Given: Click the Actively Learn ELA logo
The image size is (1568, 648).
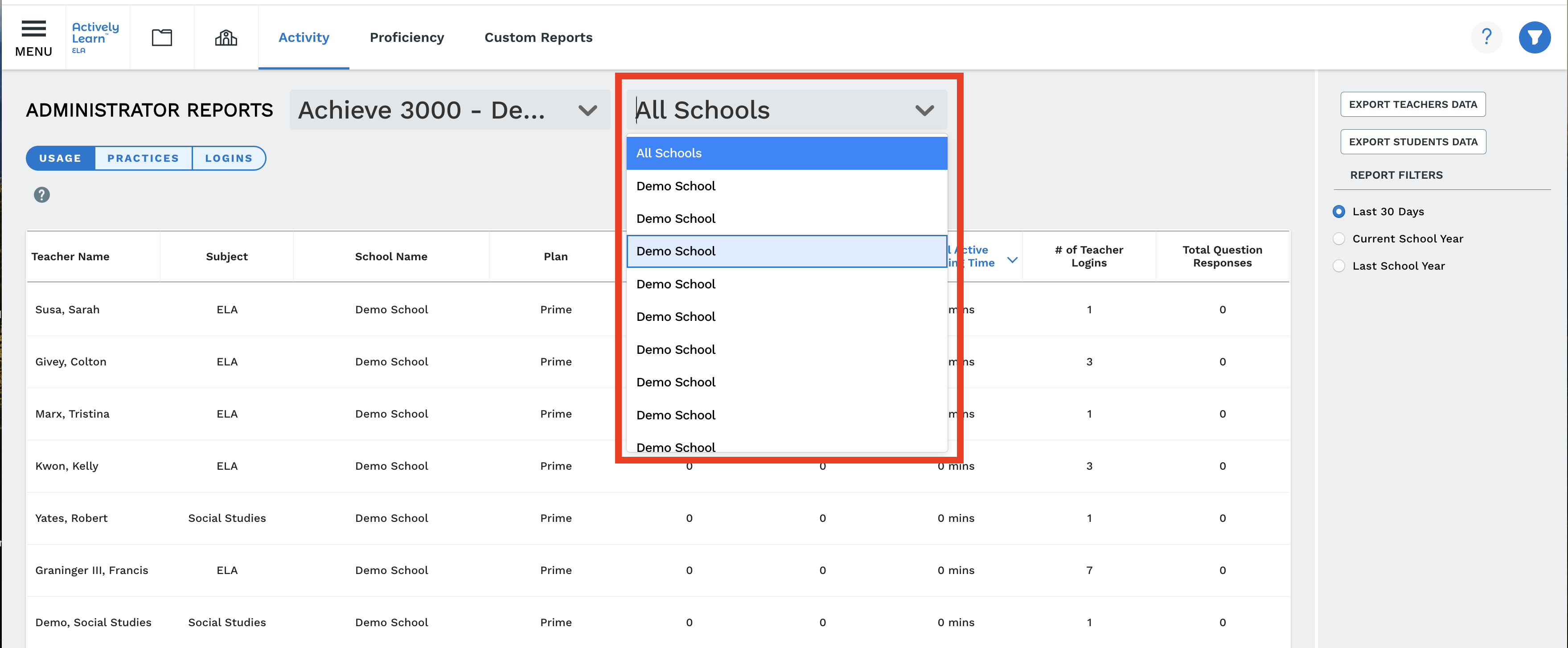Looking at the screenshot, I should click(x=95, y=38).
